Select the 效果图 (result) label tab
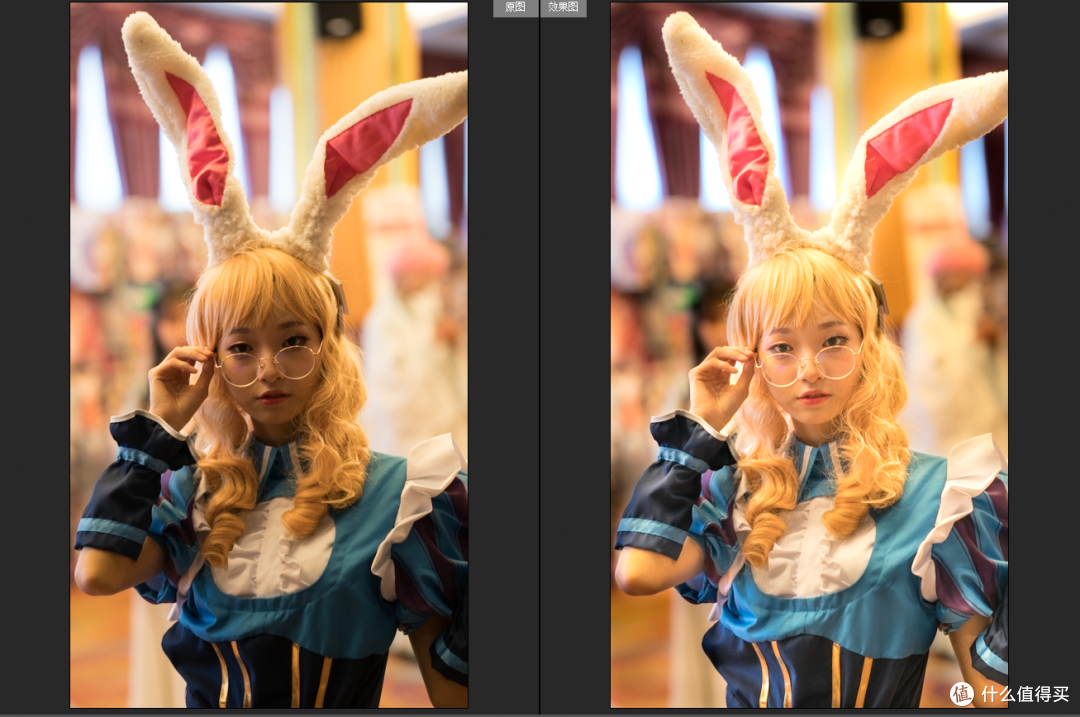This screenshot has height=717, width=1080. 563,8
